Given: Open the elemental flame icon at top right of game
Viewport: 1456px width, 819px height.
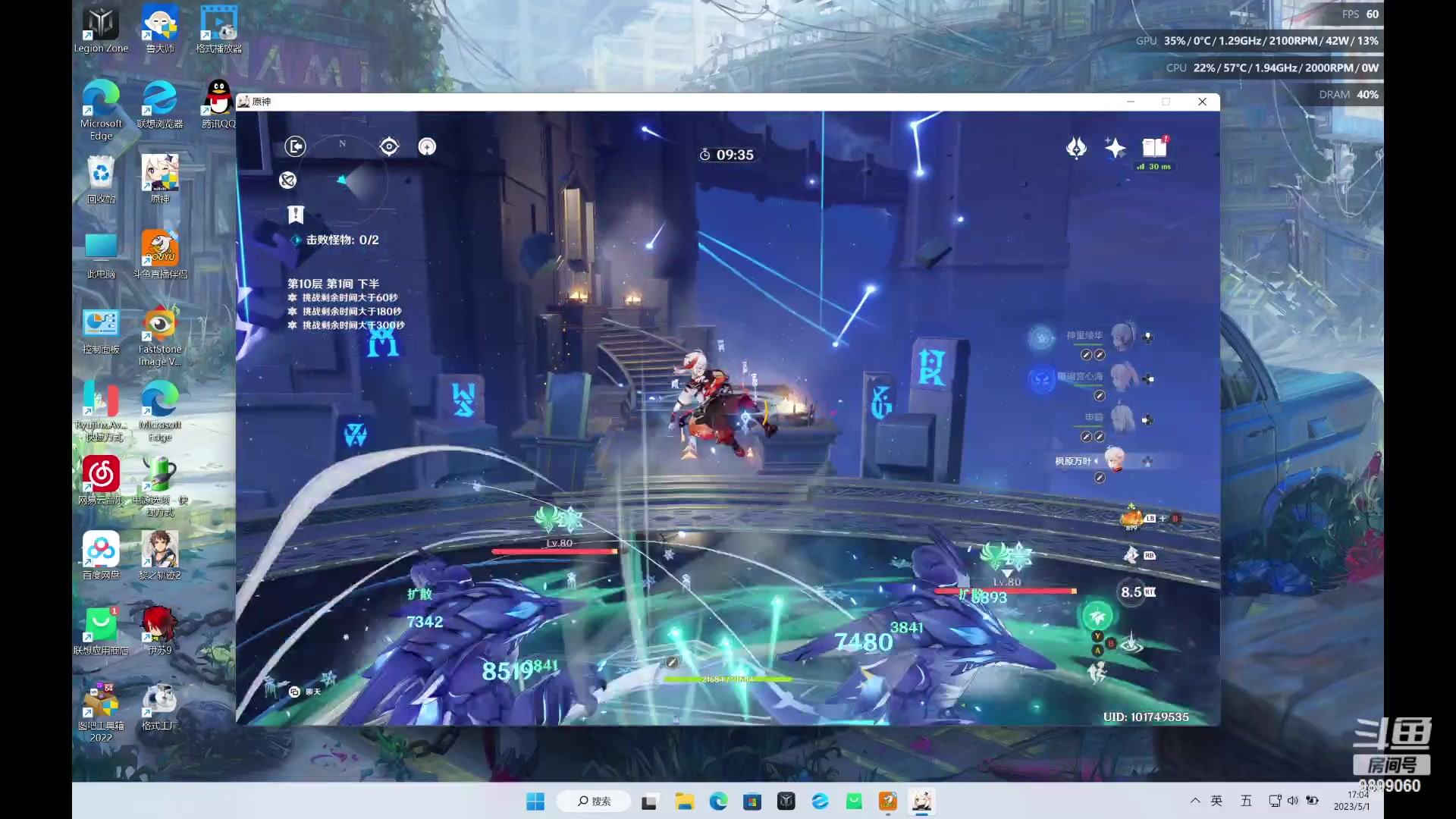Looking at the screenshot, I should tap(1076, 147).
